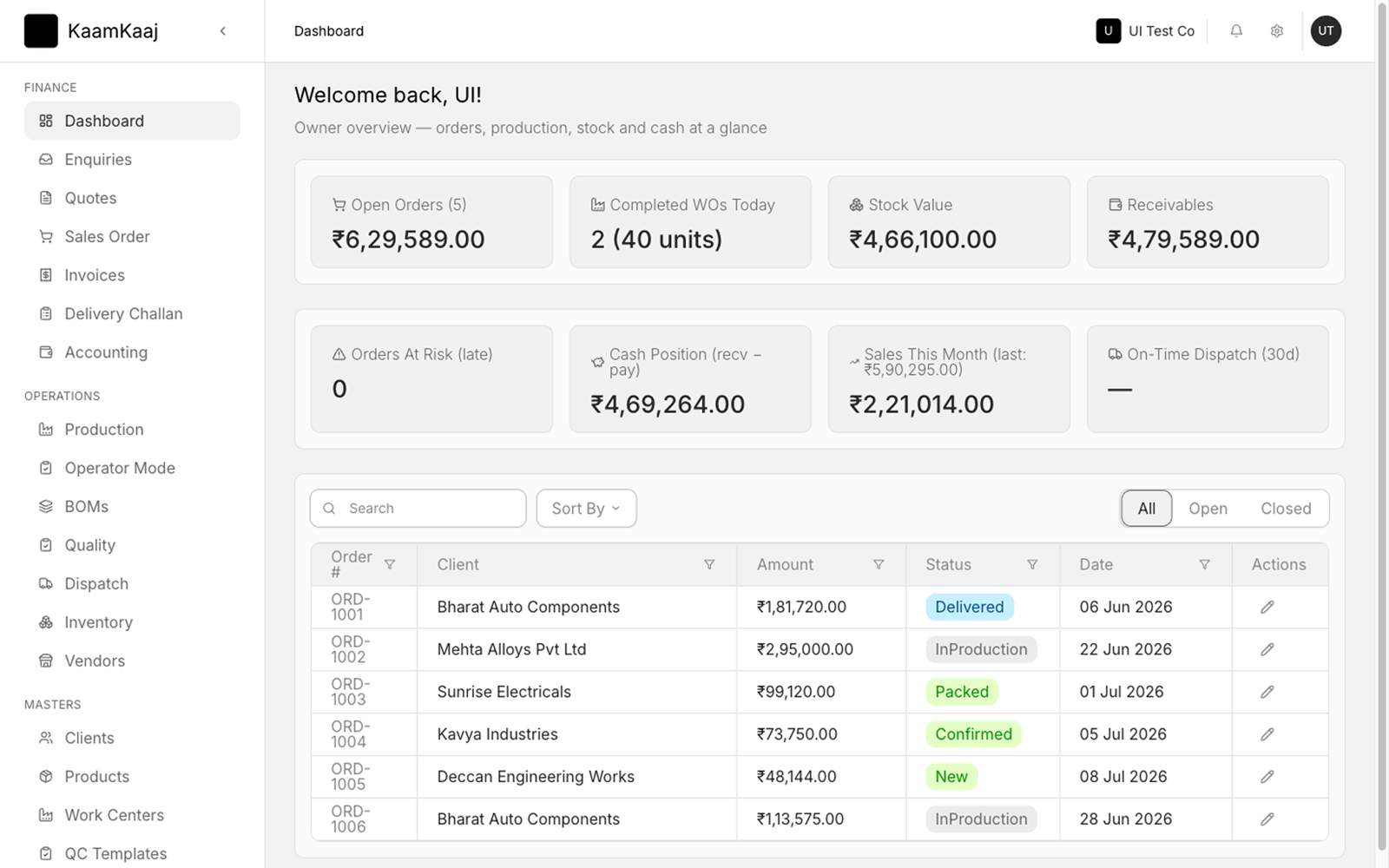1389x868 pixels.
Task: Edit order ORD-1003 with pencil icon
Action: click(x=1267, y=693)
